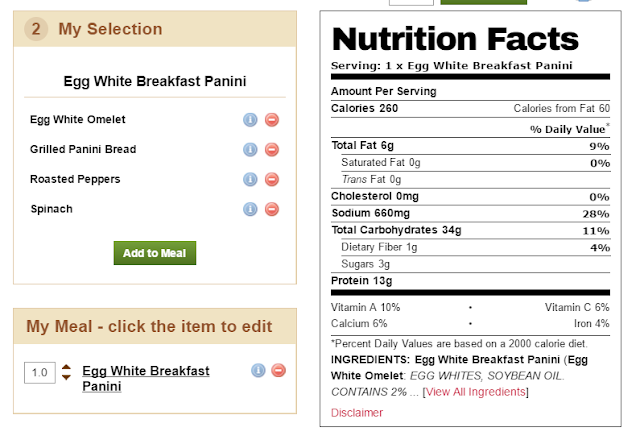Increase panini quantity with up arrow
Viewport: 640px width, 440px height.
(x=66, y=367)
